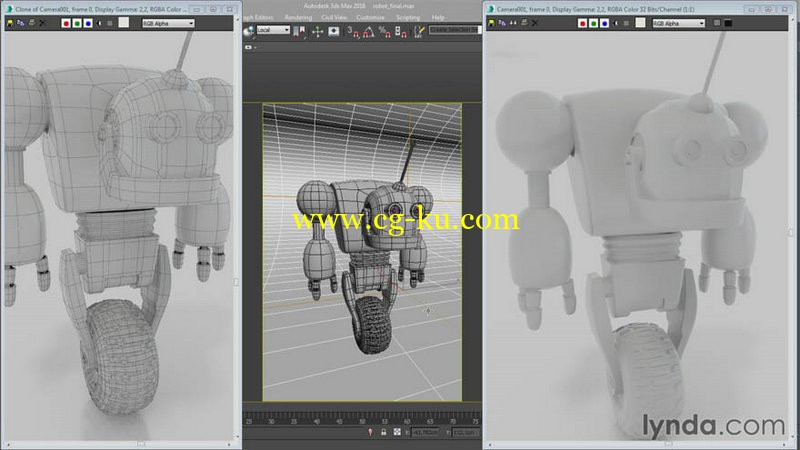Click absolute mode transform type-in icon
Image resolution: width=800 pixels, height=450 pixels.
point(397,432)
